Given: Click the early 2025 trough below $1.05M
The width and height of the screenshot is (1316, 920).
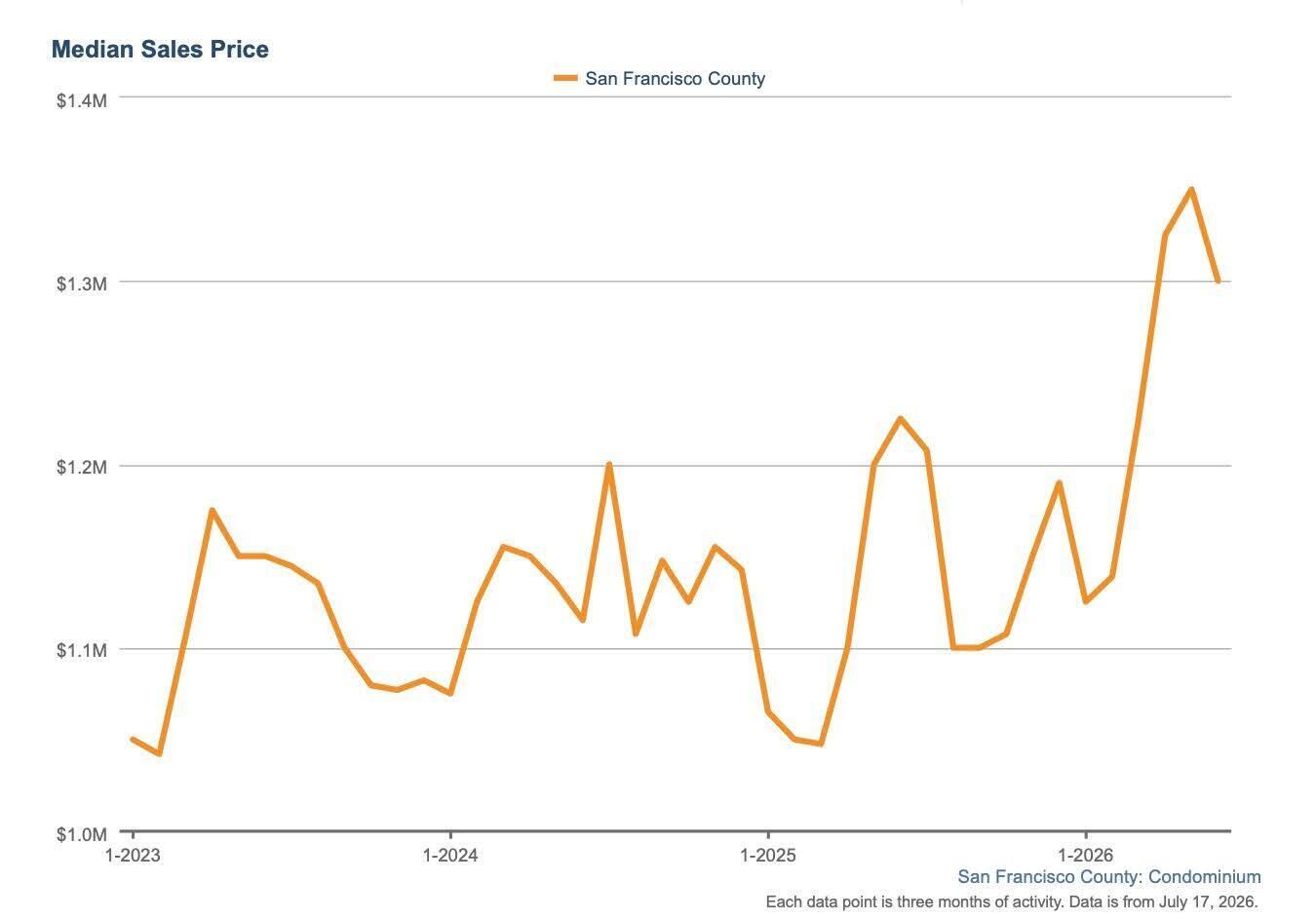Looking at the screenshot, I should pyautogui.click(x=822, y=744).
